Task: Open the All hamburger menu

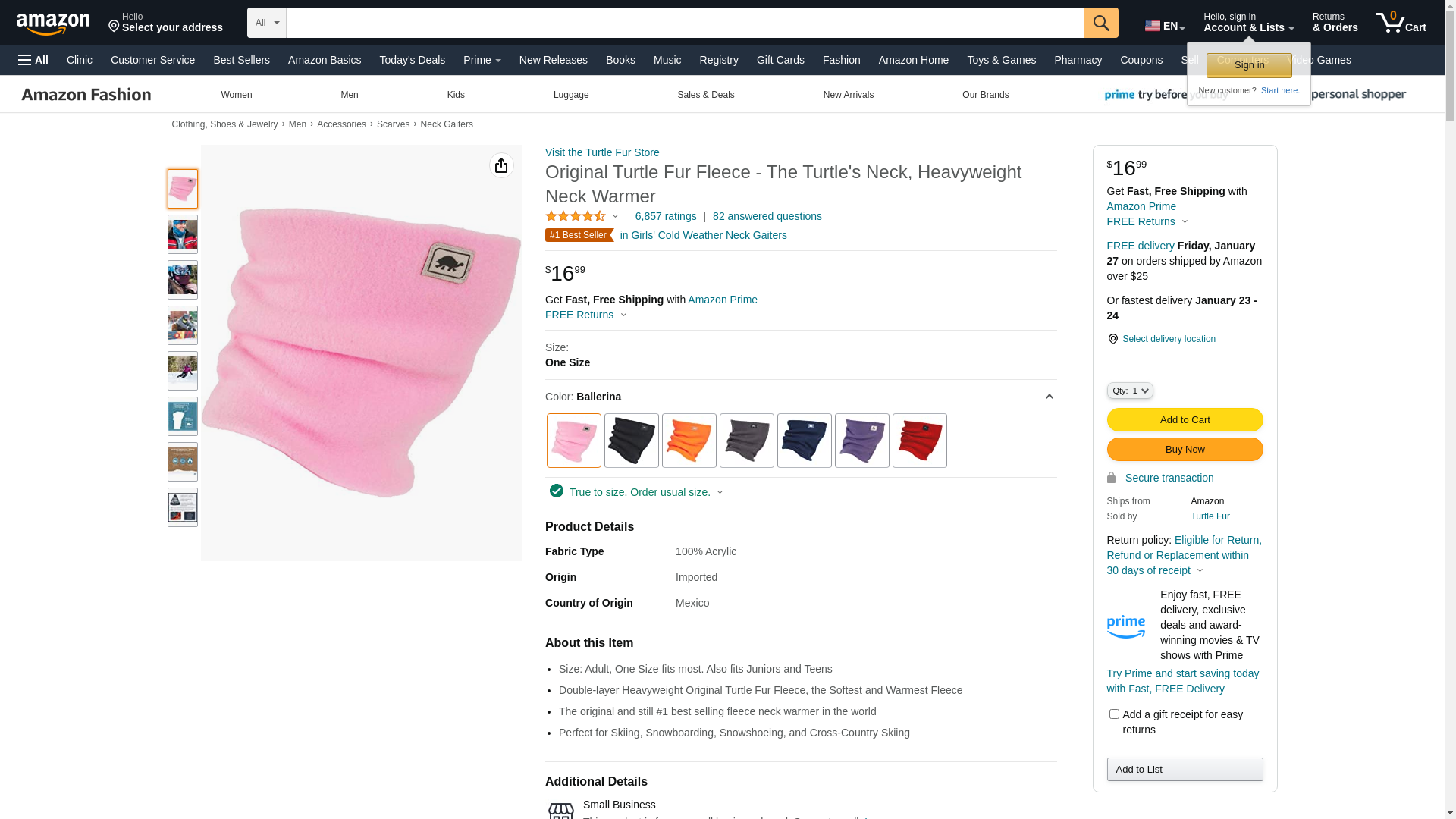Action: click(33, 60)
